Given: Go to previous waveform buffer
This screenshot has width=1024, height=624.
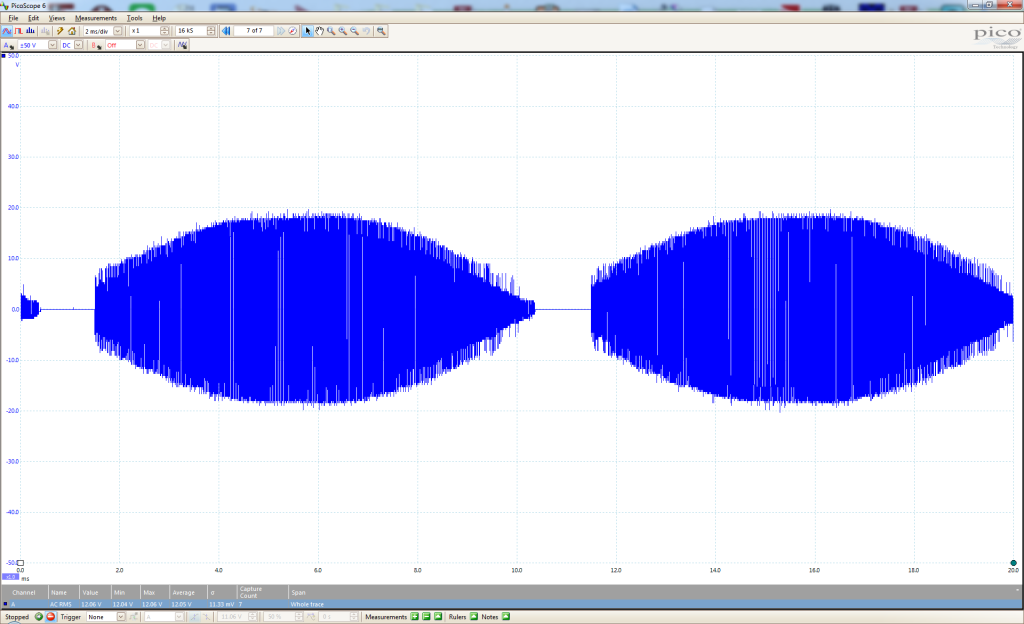Looking at the screenshot, I should (227, 31).
